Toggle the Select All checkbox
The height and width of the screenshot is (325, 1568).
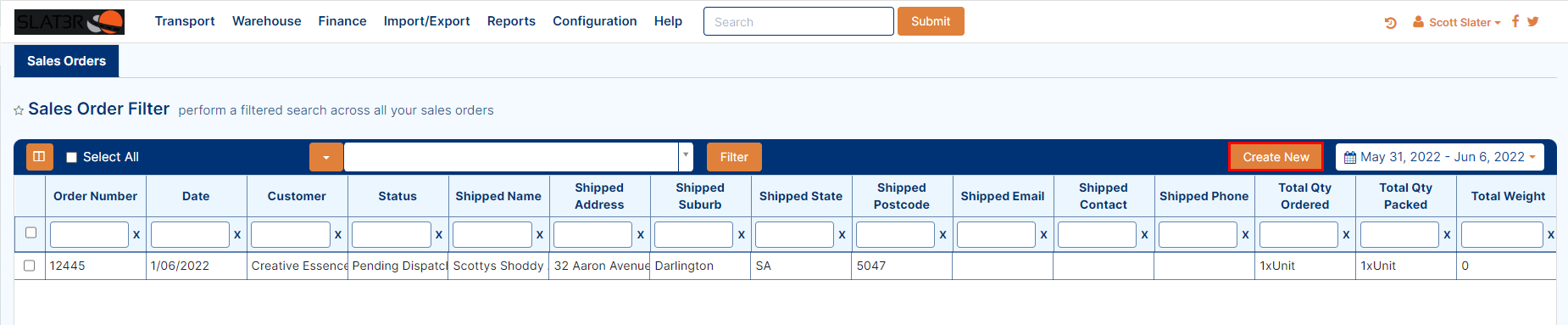(71, 157)
